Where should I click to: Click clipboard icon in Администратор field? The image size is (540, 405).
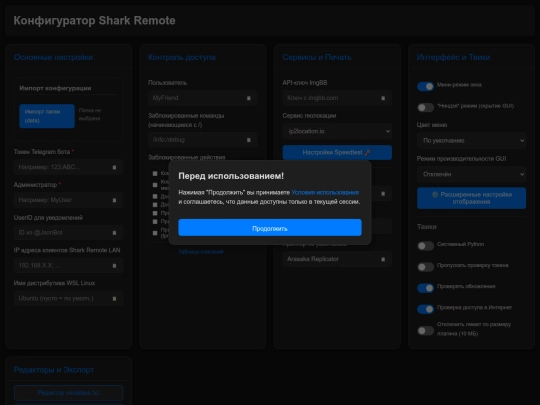pos(114,200)
